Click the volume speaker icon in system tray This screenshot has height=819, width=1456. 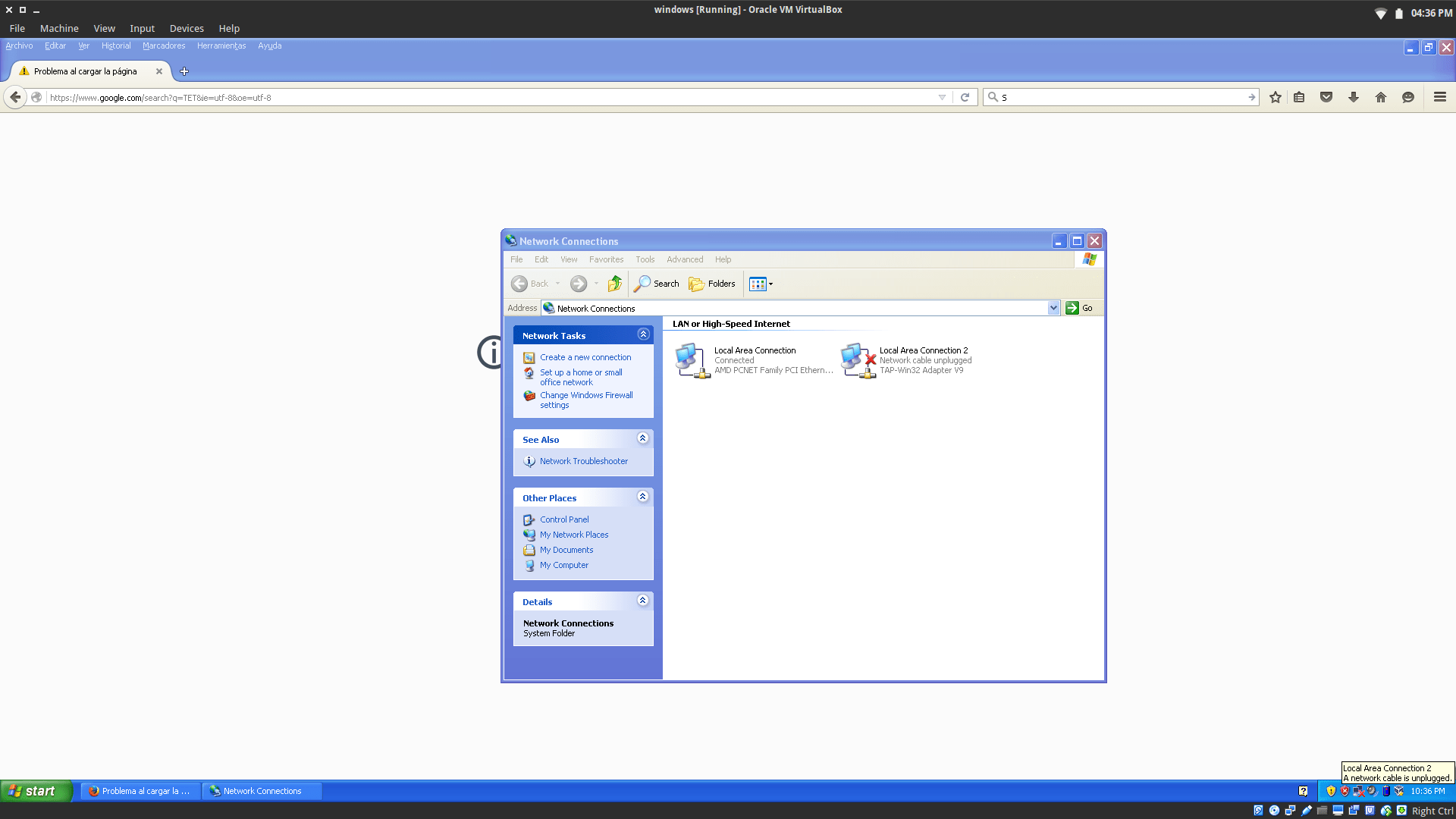[x=1371, y=791]
